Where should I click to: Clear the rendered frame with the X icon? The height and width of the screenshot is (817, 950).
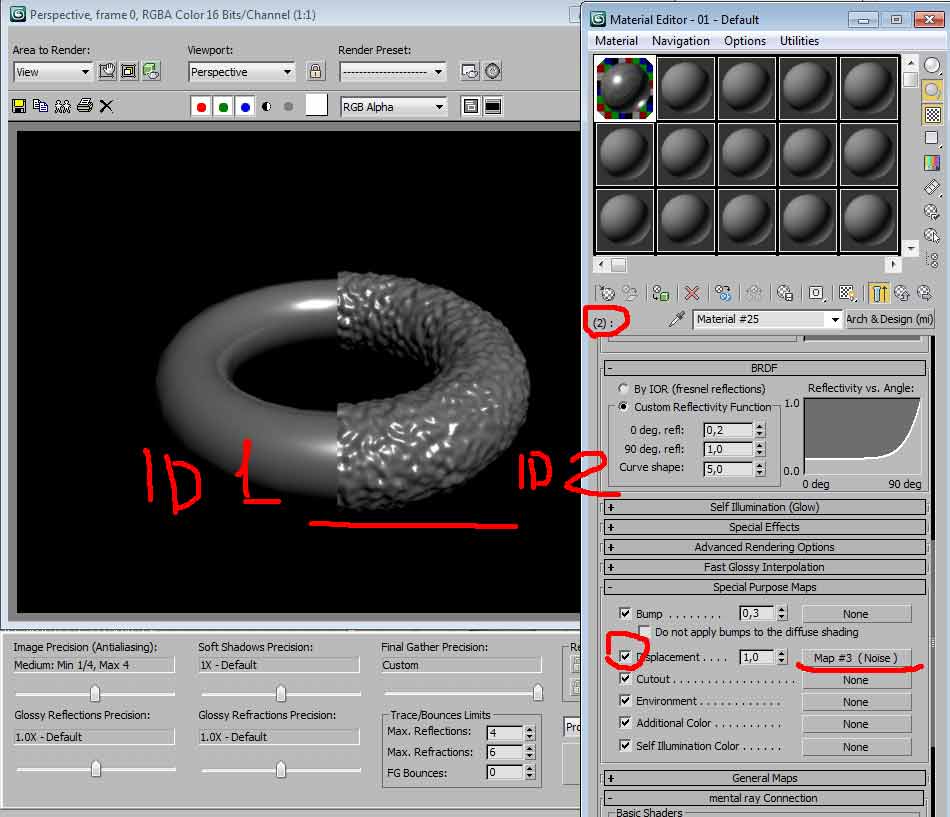pyautogui.click(x=106, y=107)
